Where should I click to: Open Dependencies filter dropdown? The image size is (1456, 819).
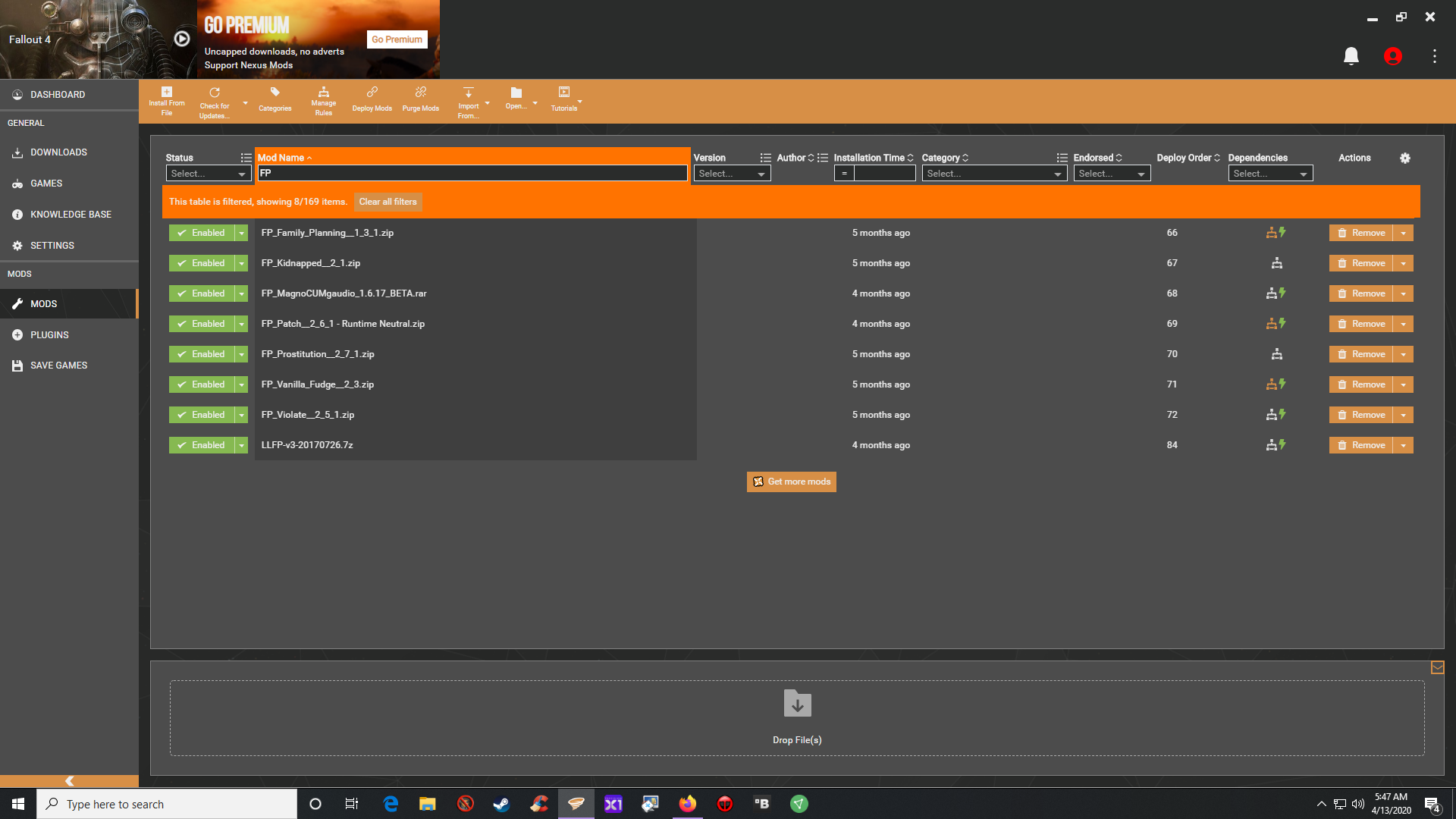coord(1270,174)
